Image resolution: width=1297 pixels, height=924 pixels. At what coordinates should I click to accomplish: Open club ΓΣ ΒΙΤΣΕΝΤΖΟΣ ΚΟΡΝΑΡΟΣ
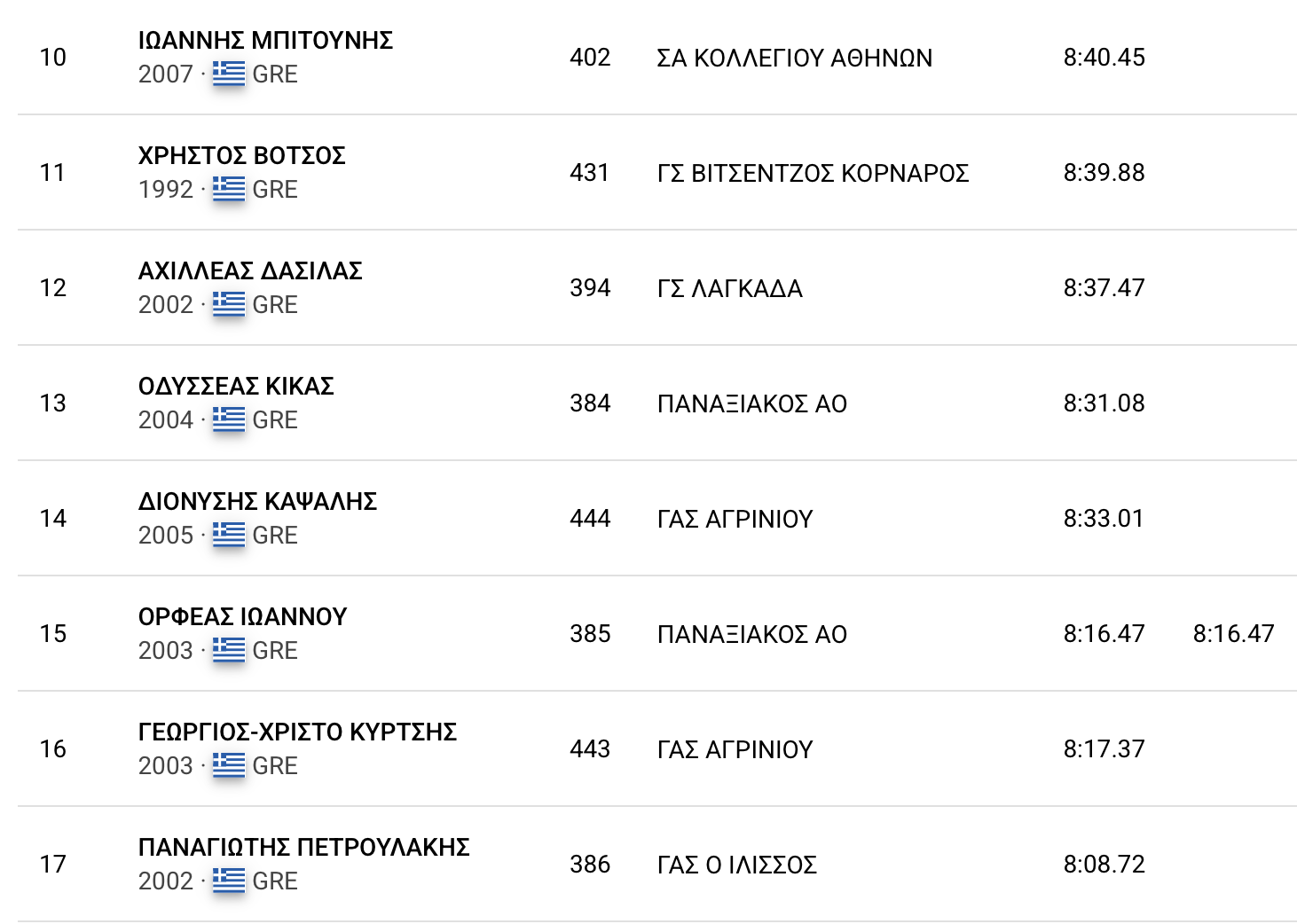point(813,174)
